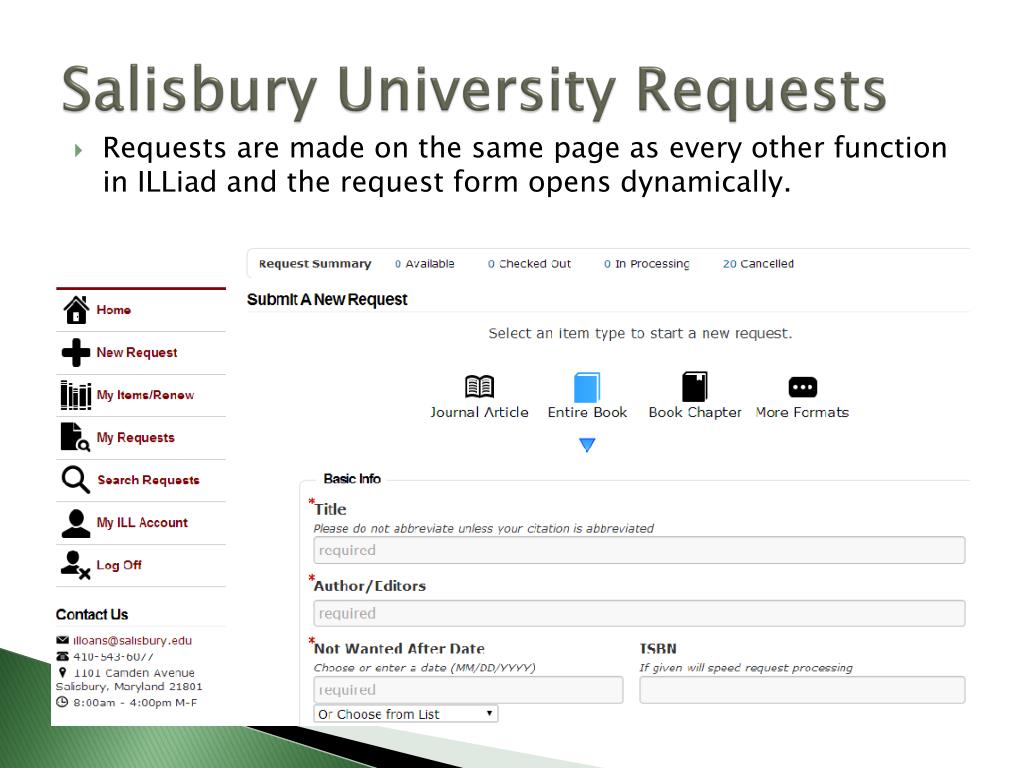Click the blue triangle below Entire Book

coord(587,445)
